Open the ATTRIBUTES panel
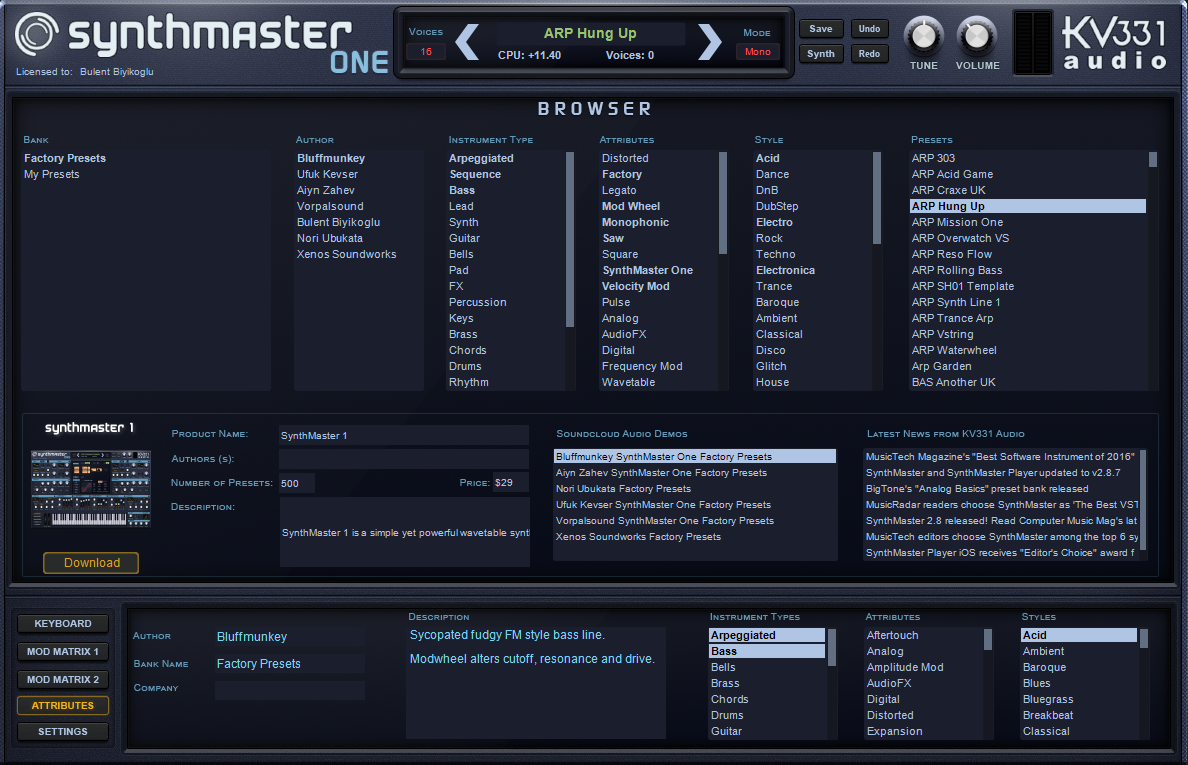Screen dimensions: 1188x765 click(x=62, y=705)
